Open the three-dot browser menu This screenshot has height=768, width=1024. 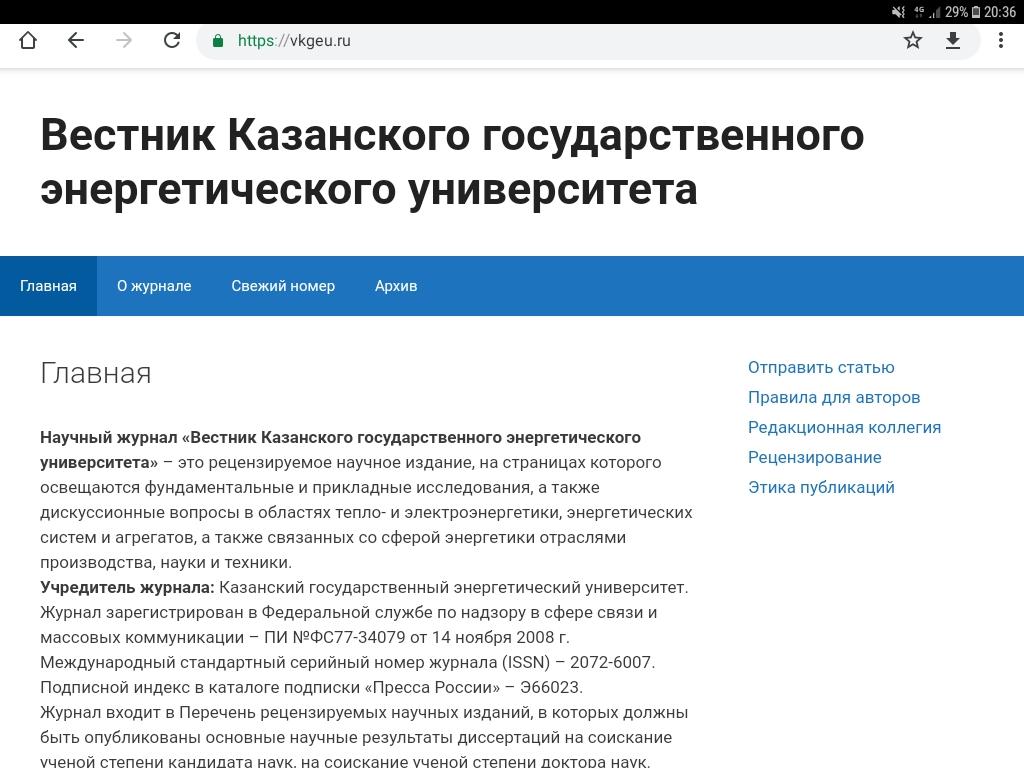1000,41
